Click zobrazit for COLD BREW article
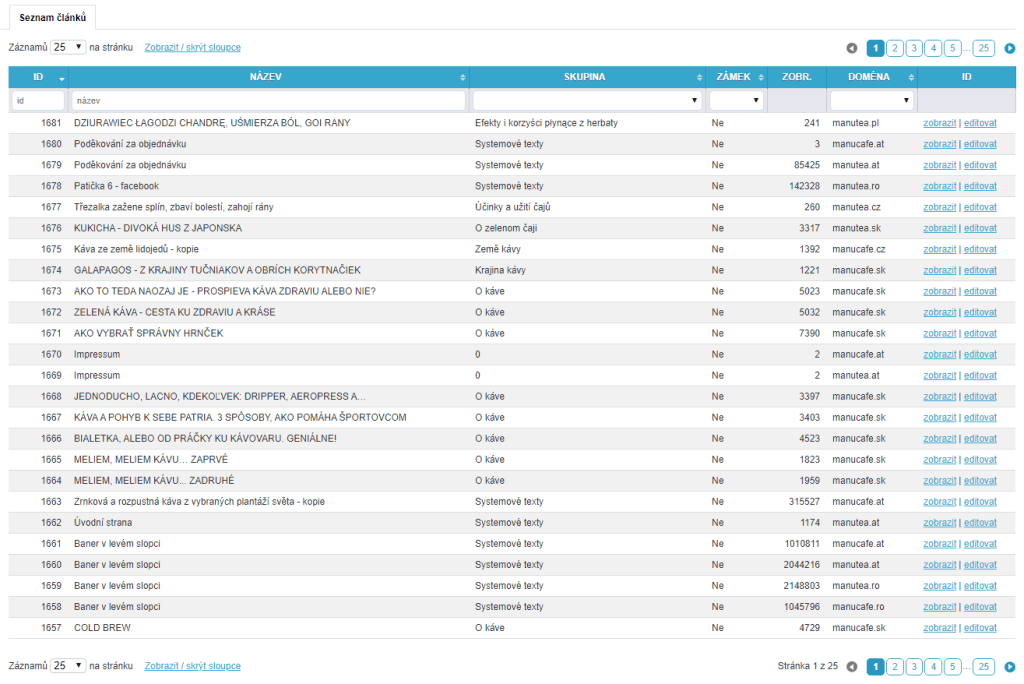1024x684 pixels. [x=939, y=628]
